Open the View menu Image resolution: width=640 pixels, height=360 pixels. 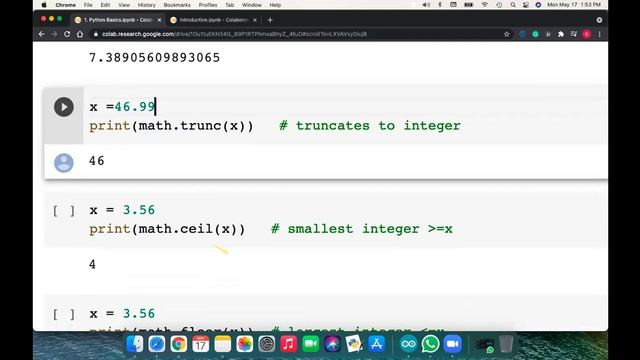[124, 5]
